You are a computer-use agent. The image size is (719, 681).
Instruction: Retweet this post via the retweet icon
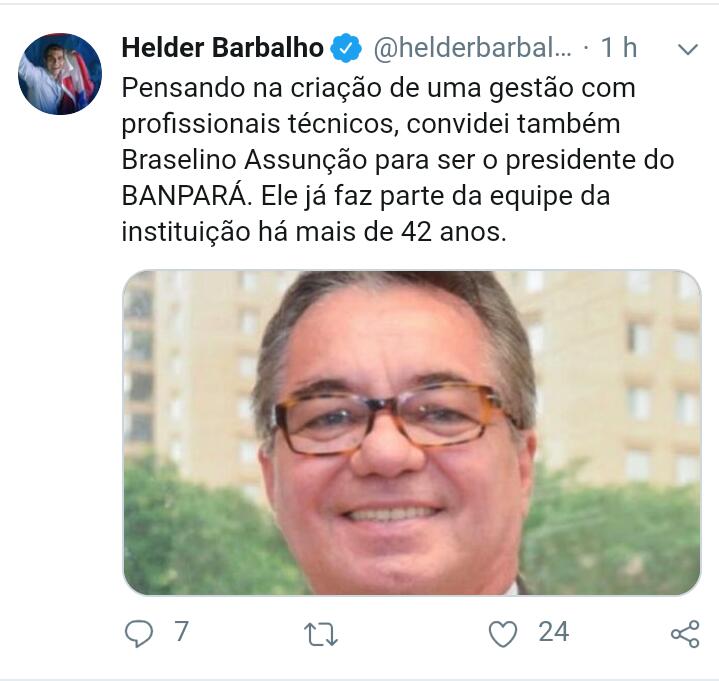click(x=321, y=635)
